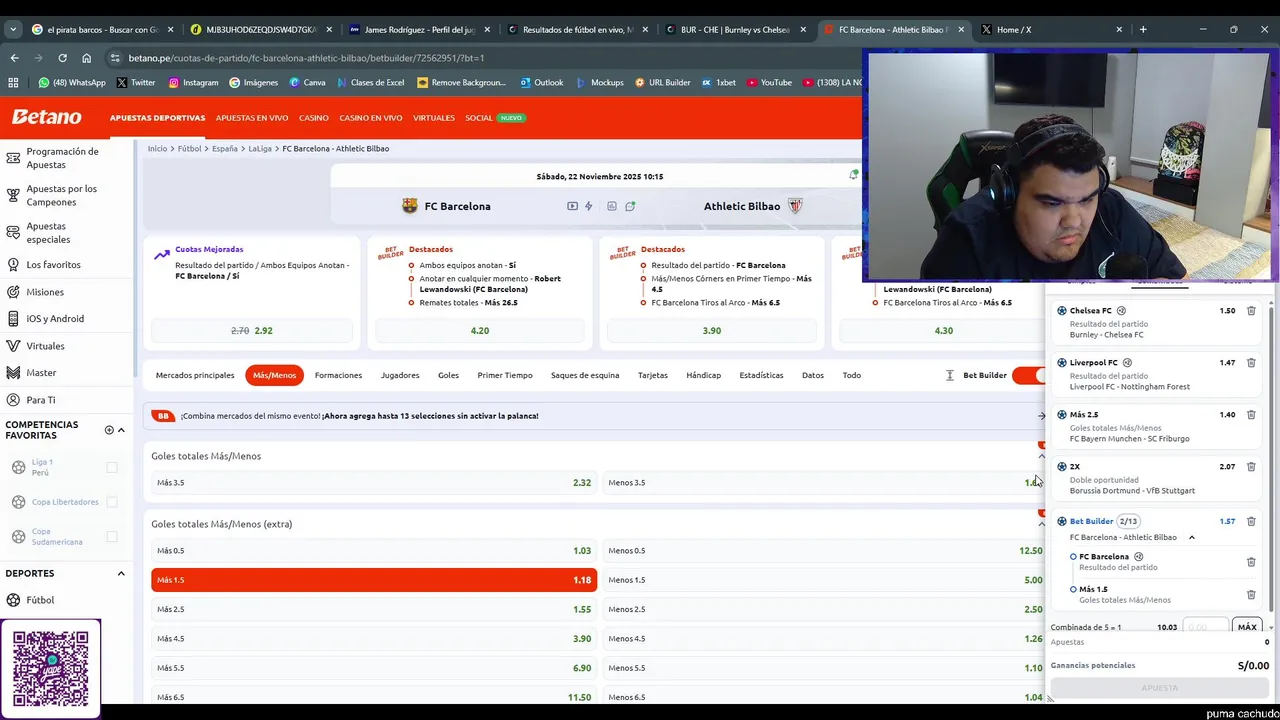Check the Copa Libertadores checkbox
This screenshot has height=720, width=1280.
(x=112, y=502)
